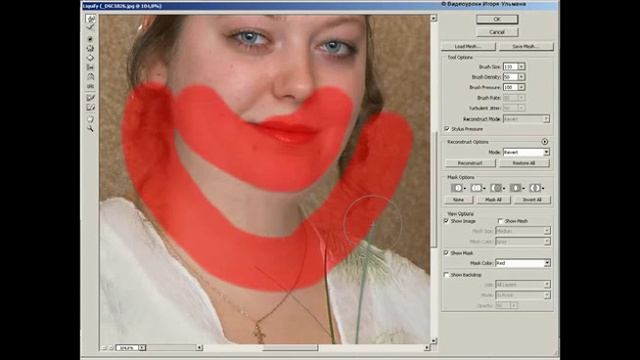640x360 pixels.
Task: Uncheck Show Mask option
Action: tap(447, 253)
